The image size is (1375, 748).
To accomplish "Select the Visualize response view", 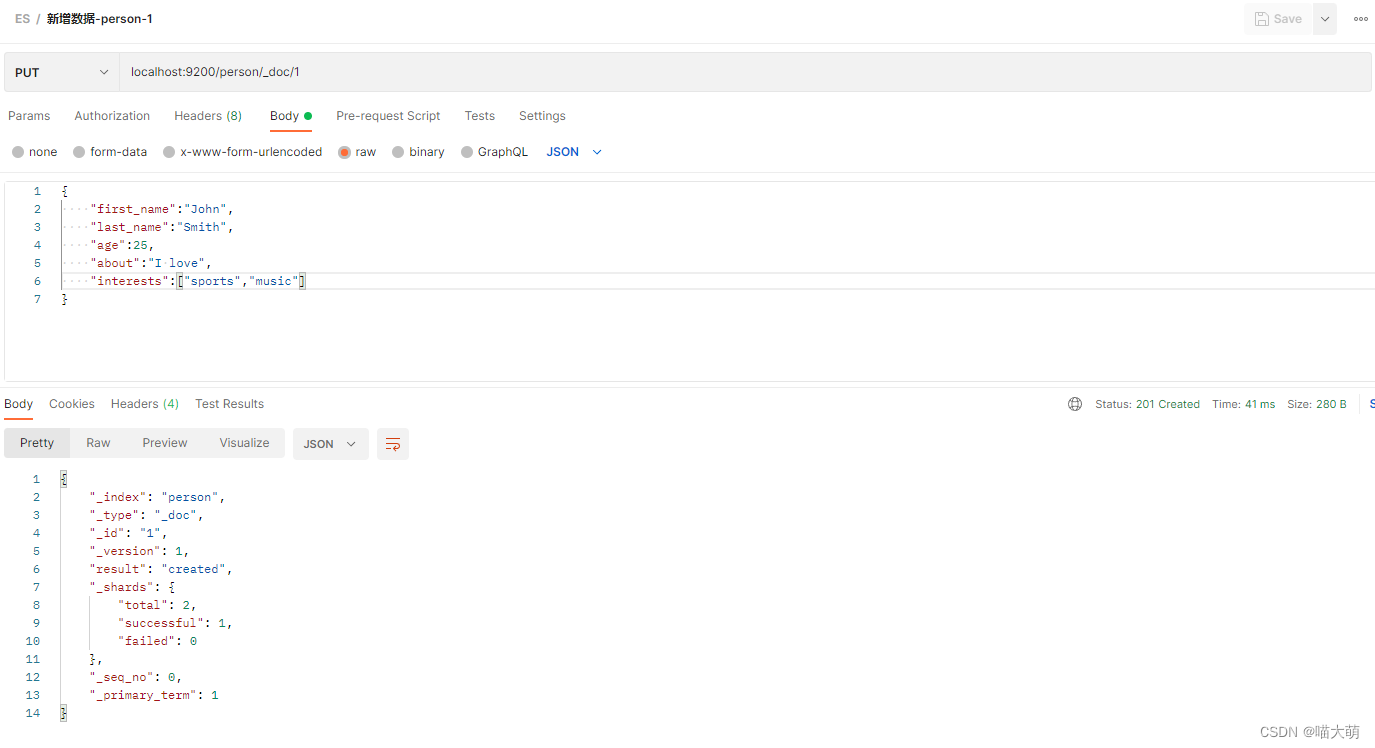I will coord(245,443).
